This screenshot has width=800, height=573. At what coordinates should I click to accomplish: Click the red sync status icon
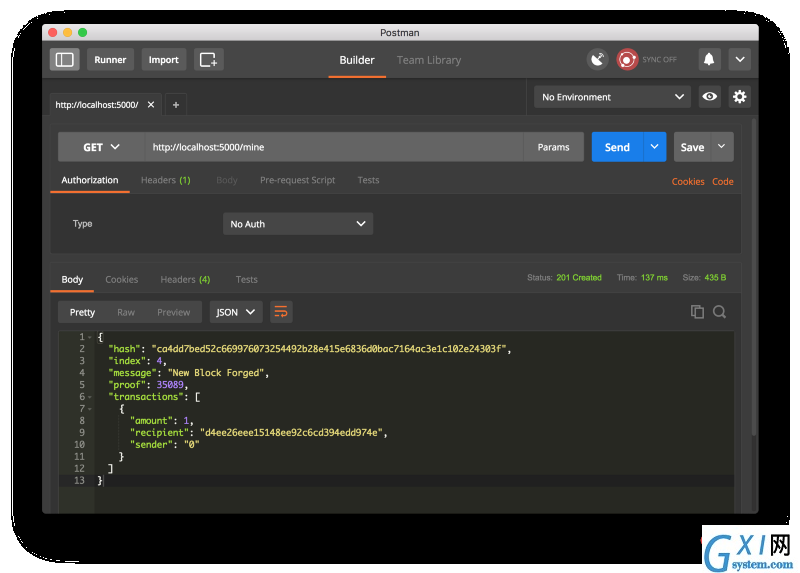tap(627, 60)
